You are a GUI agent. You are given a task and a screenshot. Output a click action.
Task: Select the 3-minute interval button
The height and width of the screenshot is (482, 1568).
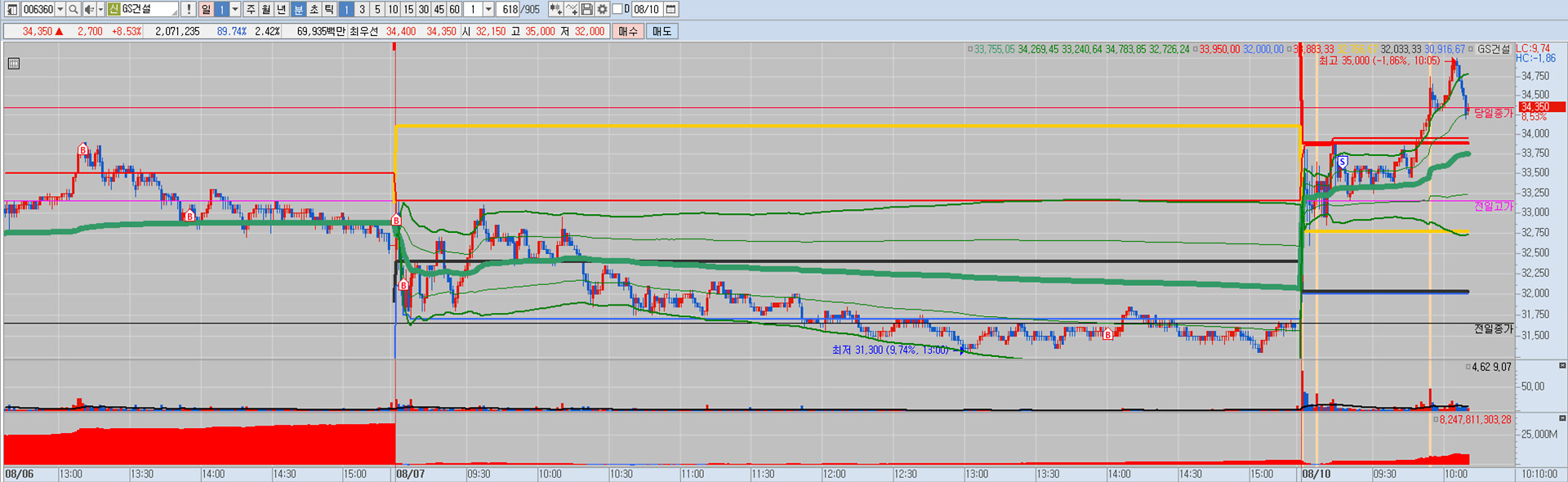(362, 9)
